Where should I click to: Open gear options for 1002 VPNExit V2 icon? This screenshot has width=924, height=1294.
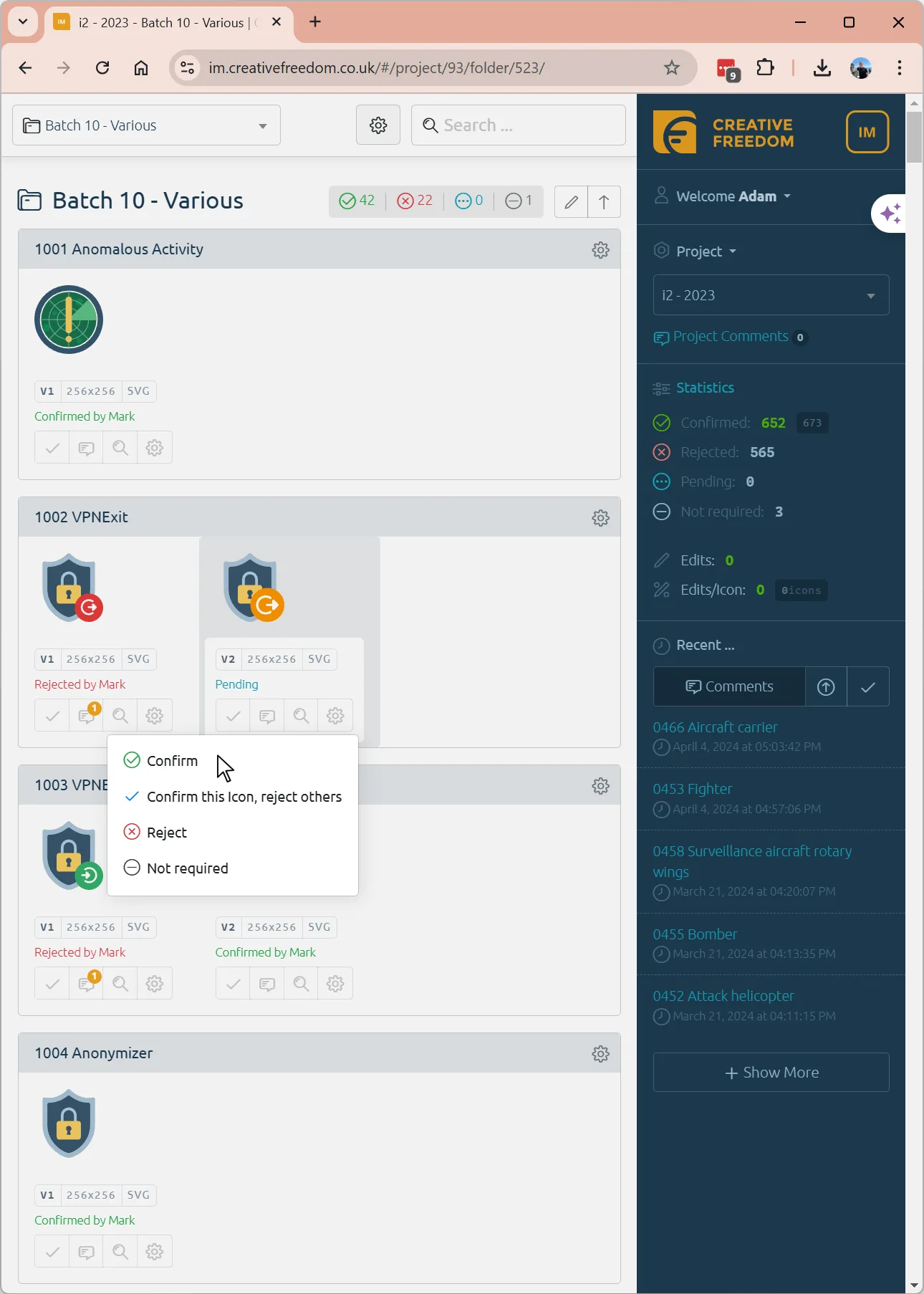click(x=335, y=716)
